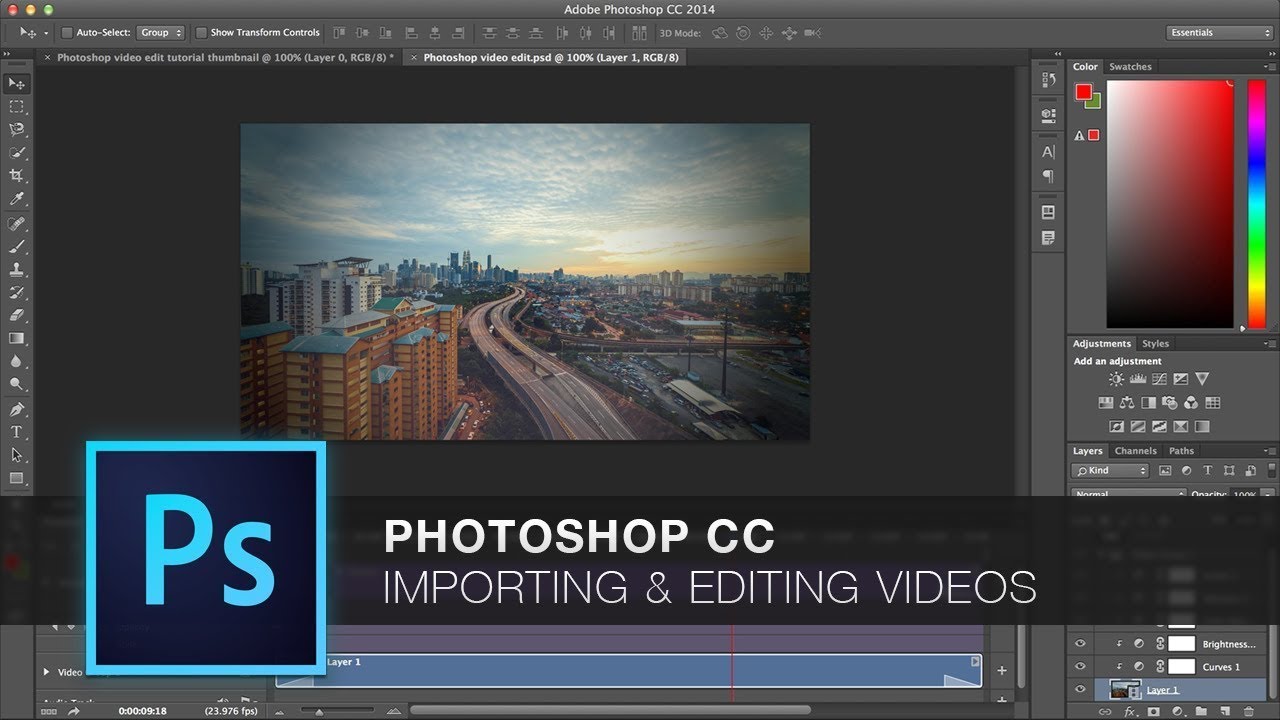Switch to the Swatches tab

click(x=1130, y=67)
